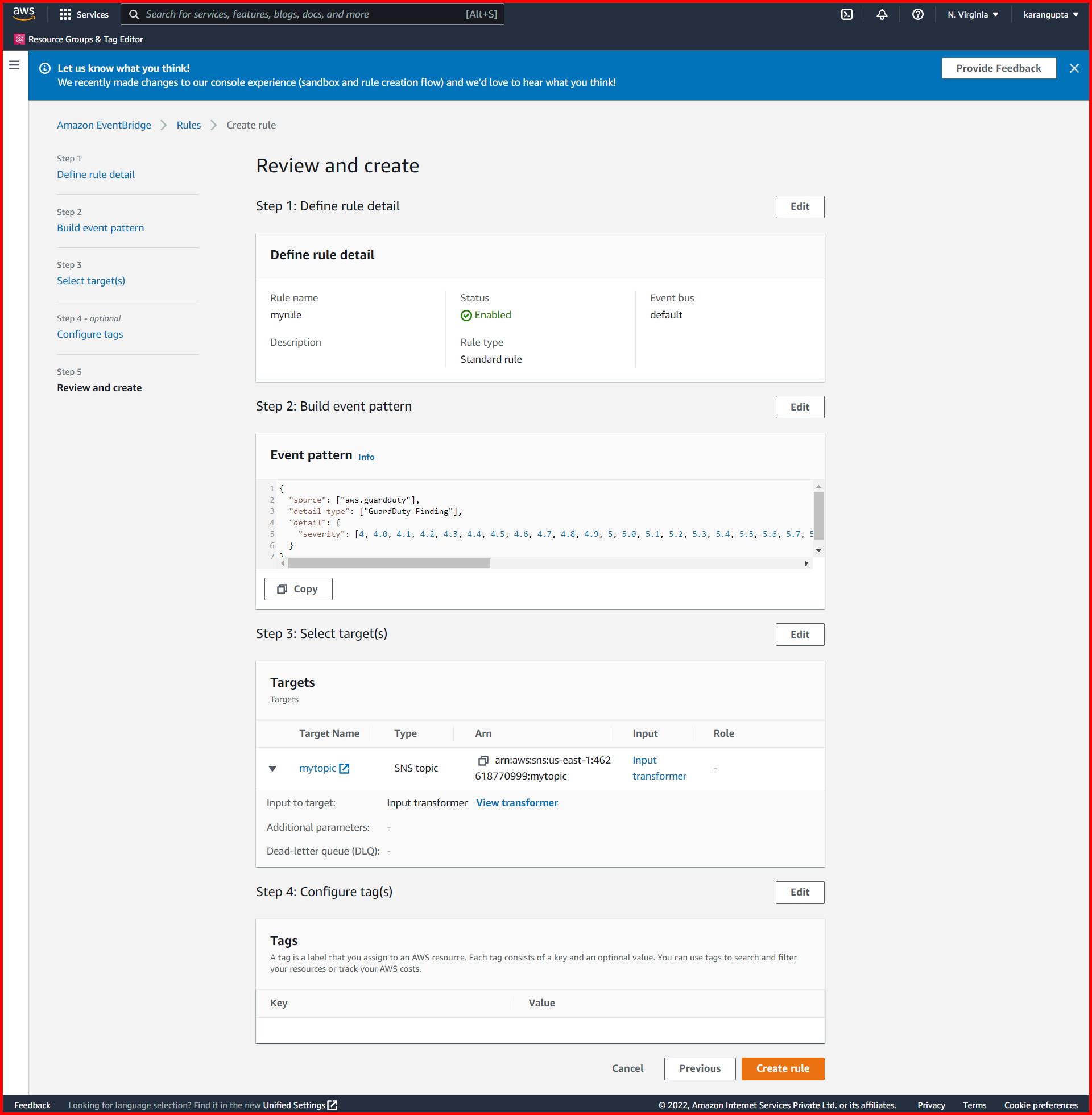Copy the SNS topic ARN icon
The width and height of the screenshot is (1092, 1115).
[x=483, y=760]
